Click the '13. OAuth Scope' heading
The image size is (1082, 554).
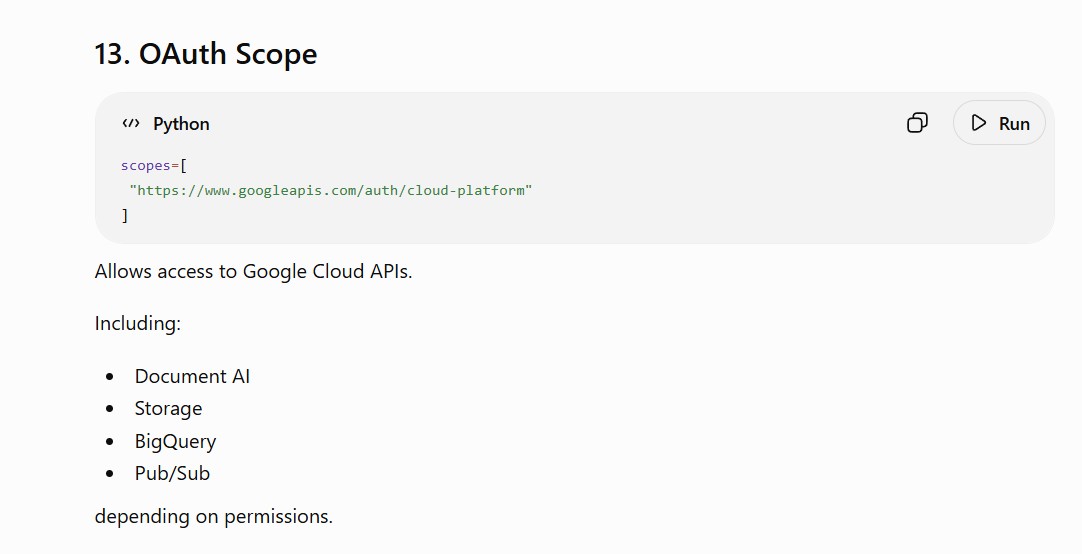point(206,54)
